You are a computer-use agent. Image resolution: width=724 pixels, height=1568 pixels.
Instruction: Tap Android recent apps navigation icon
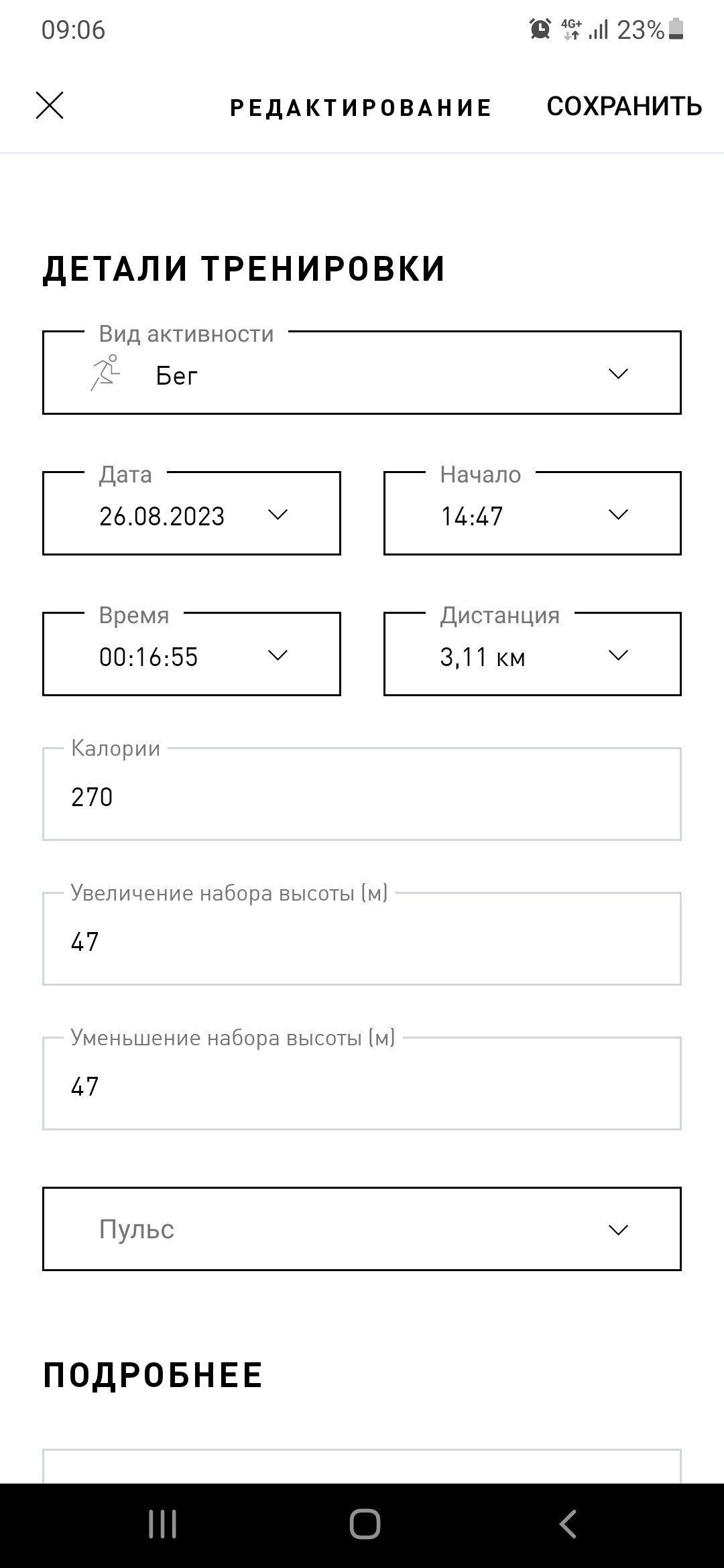(x=162, y=1525)
